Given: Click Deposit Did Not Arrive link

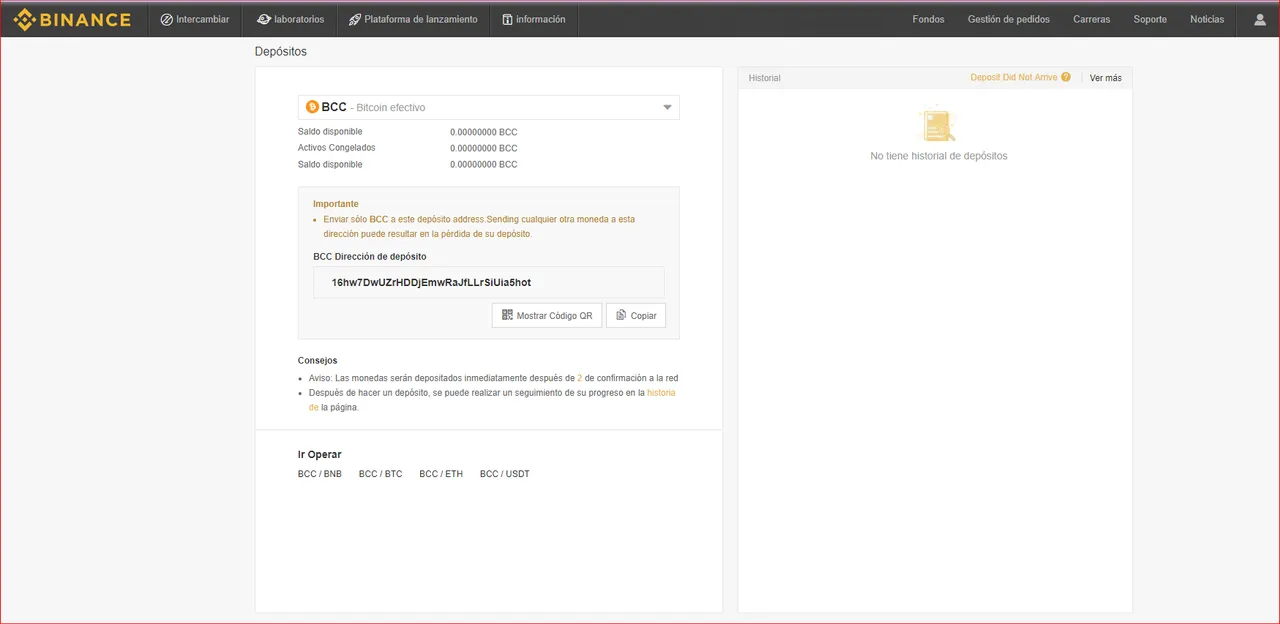Looking at the screenshot, I should coord(1013,77).
